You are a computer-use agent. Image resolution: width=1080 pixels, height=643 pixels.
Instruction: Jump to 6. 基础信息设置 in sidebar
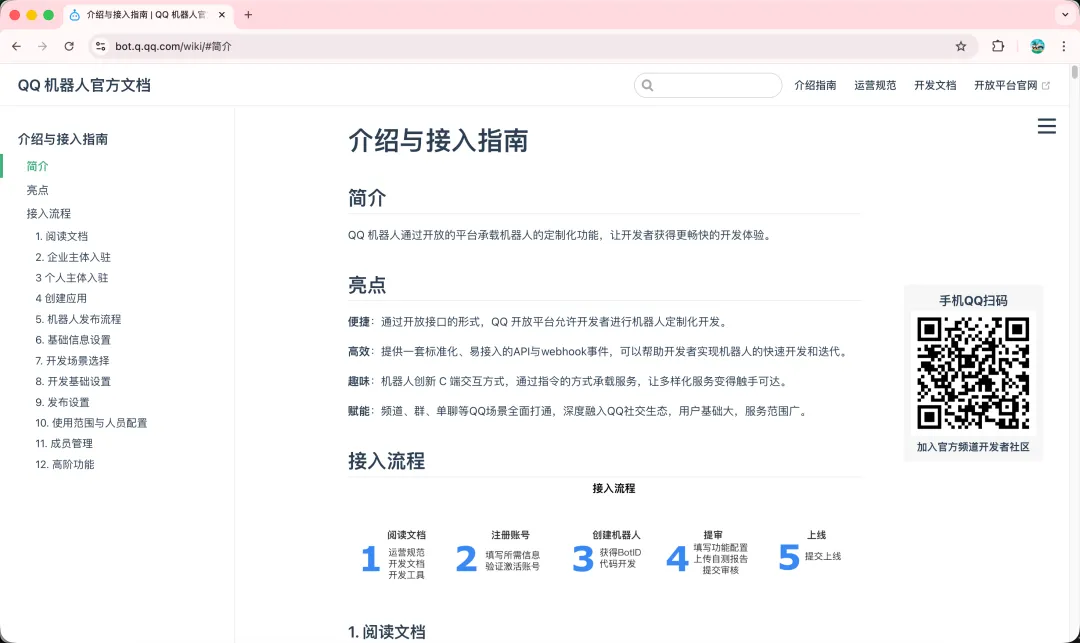(x=73, y=339)
